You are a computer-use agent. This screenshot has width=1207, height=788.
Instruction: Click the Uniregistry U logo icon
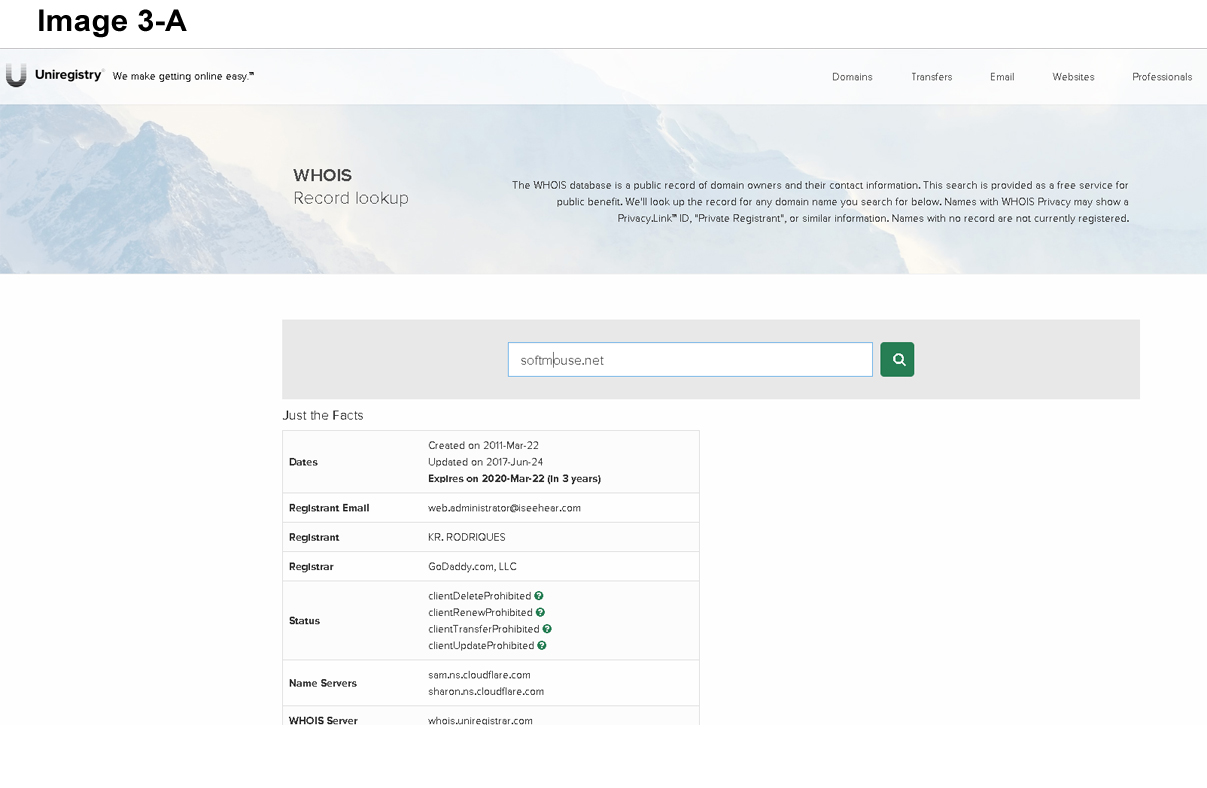click(16, 76)
